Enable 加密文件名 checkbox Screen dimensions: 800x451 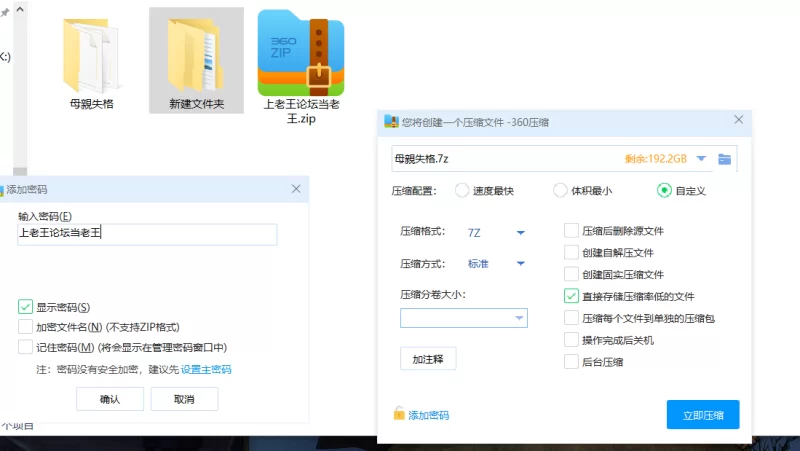tap(26, 327)
